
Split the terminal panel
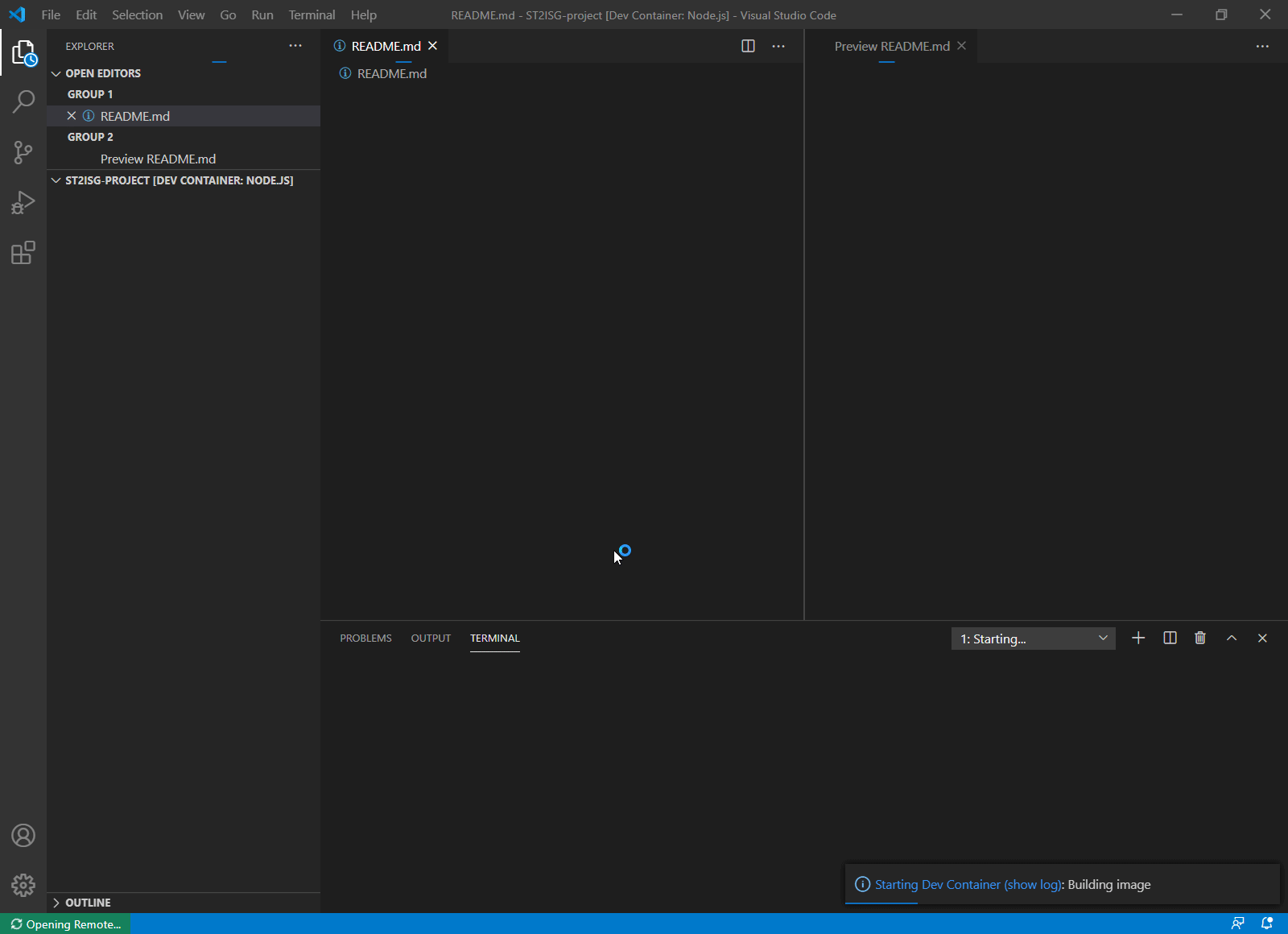(x=1170, y=638)
